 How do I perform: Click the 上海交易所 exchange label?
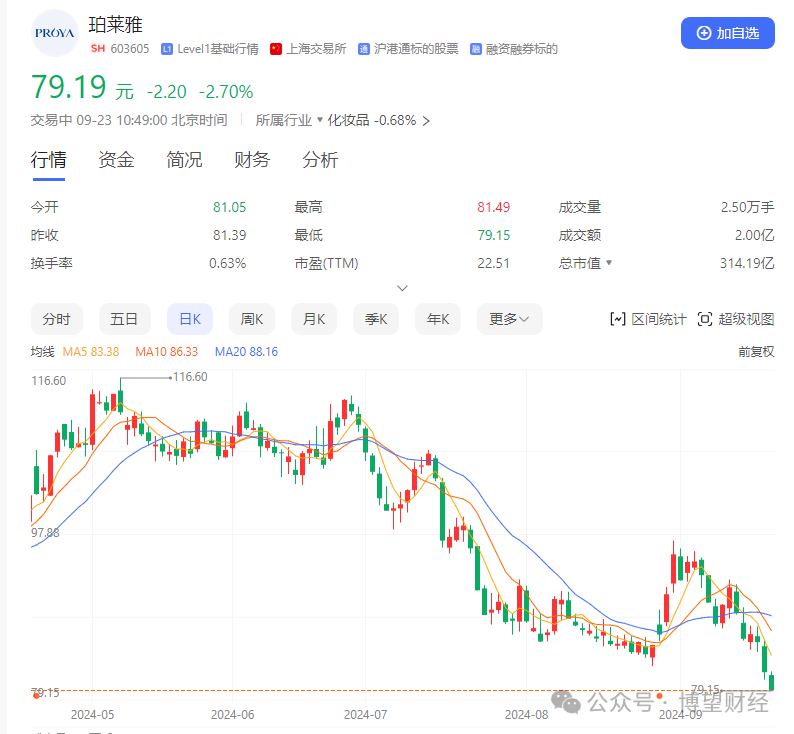pyautogui.click(x=316, y=49)
